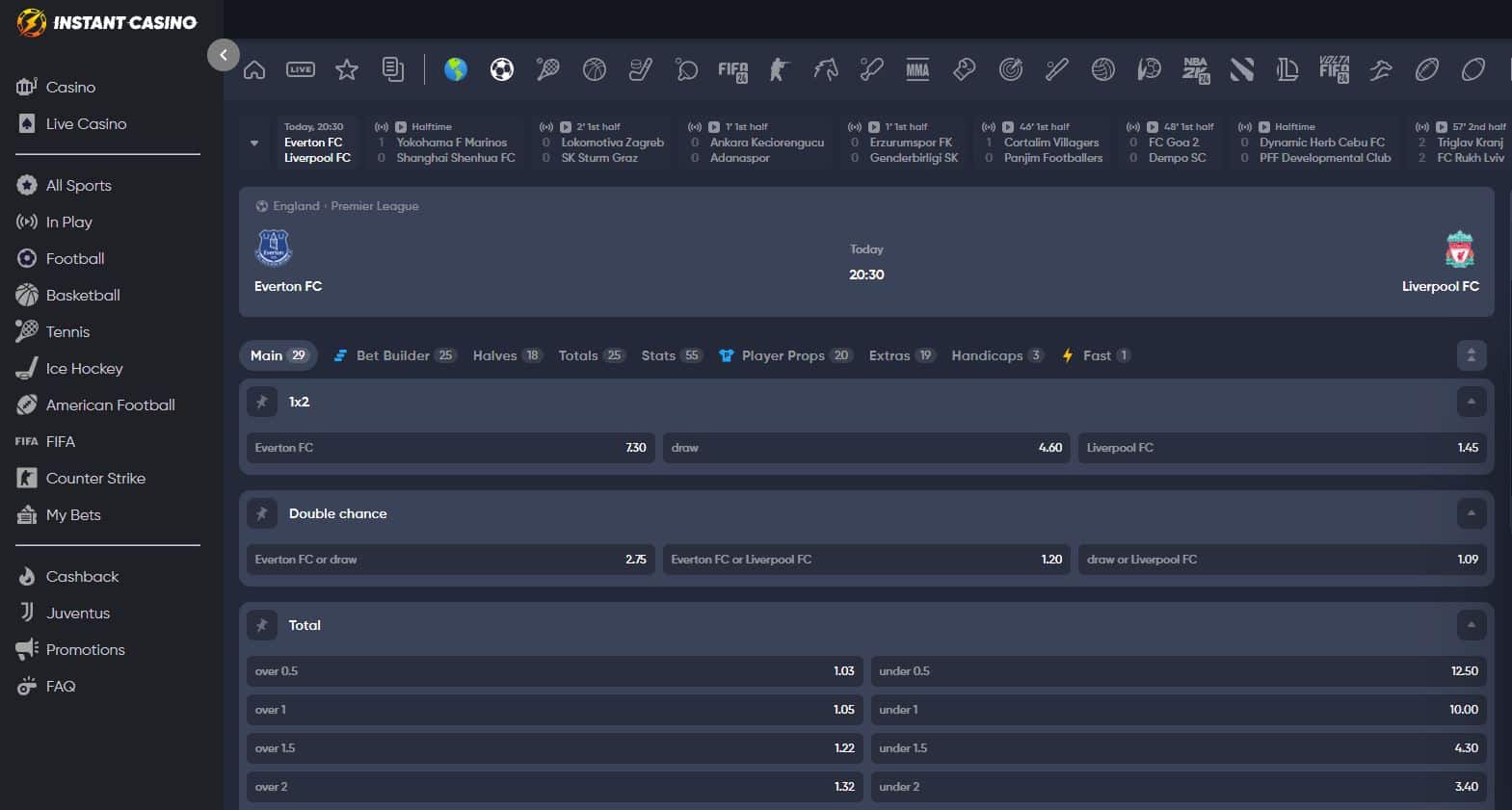Open favorites via the star icon
The image size is (1512, 810).
coord(347,69)
